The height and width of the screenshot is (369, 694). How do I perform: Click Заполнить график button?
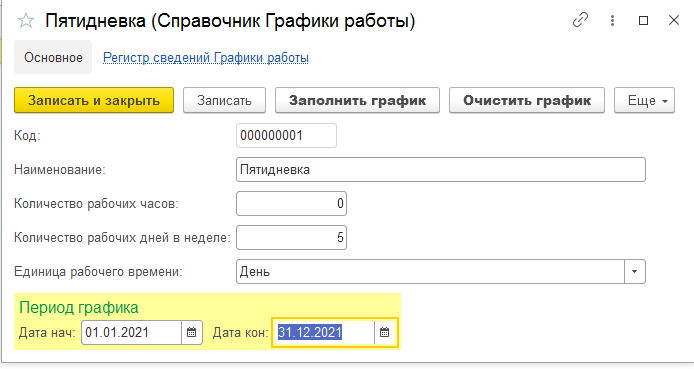357,100
